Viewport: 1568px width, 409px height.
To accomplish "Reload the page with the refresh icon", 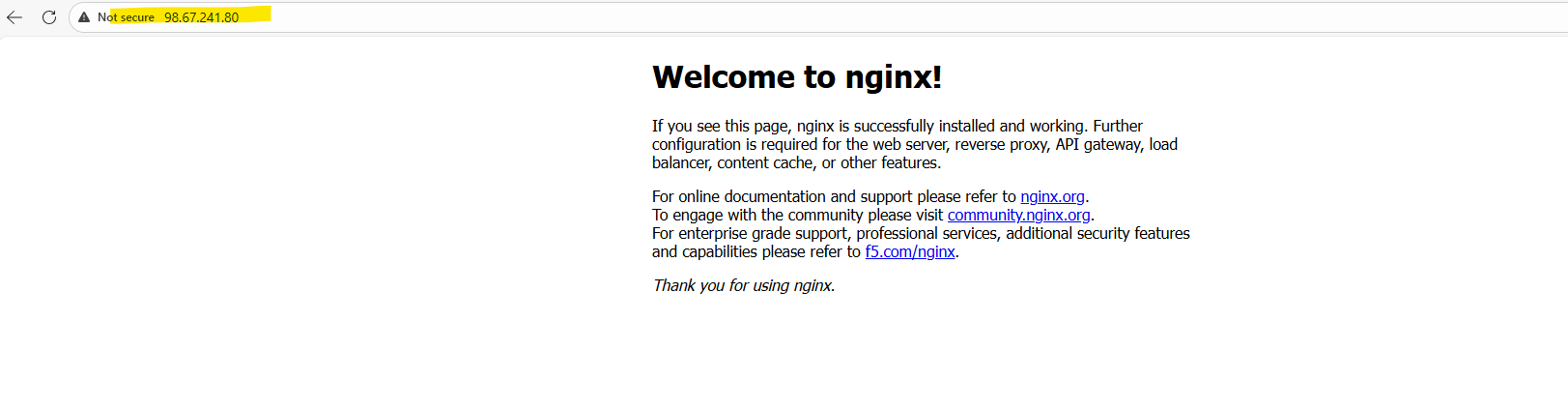I will coord(49,17).
